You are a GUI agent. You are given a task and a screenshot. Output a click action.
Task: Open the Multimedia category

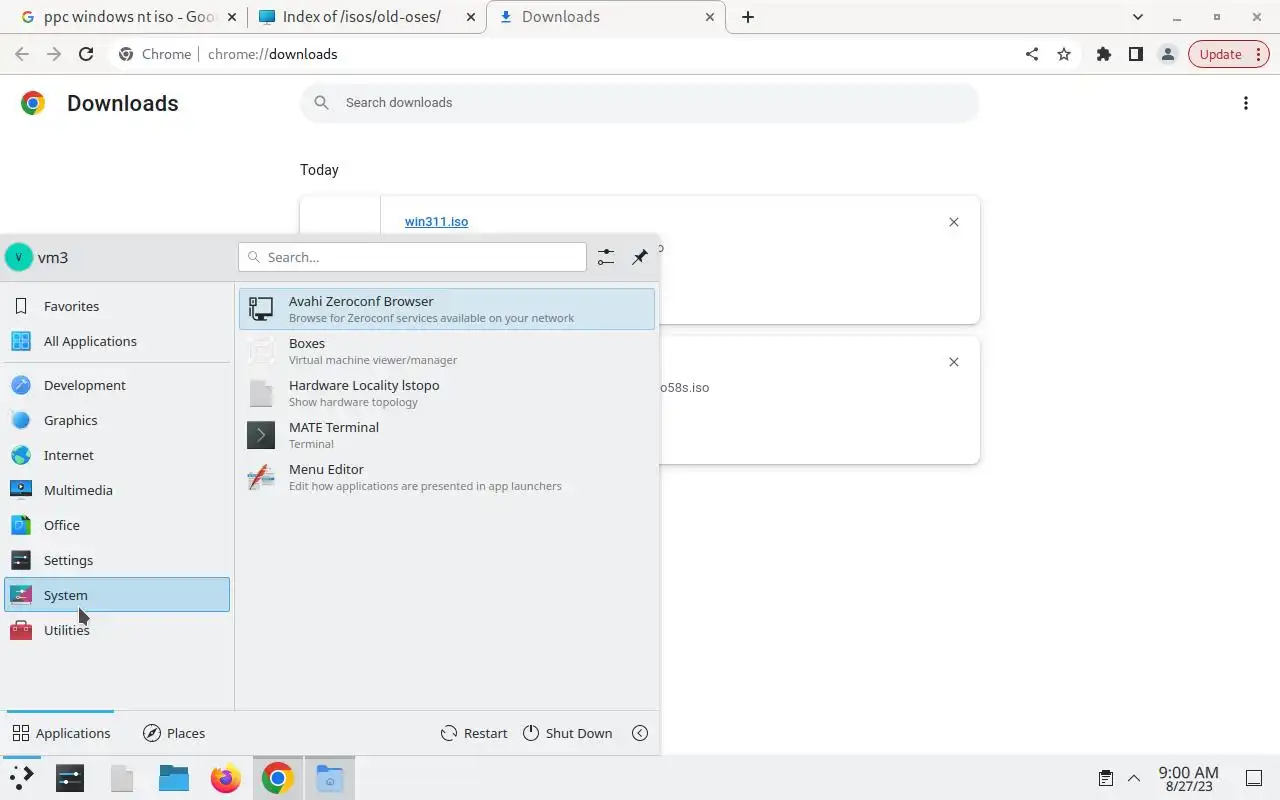(x=117, y=490)
